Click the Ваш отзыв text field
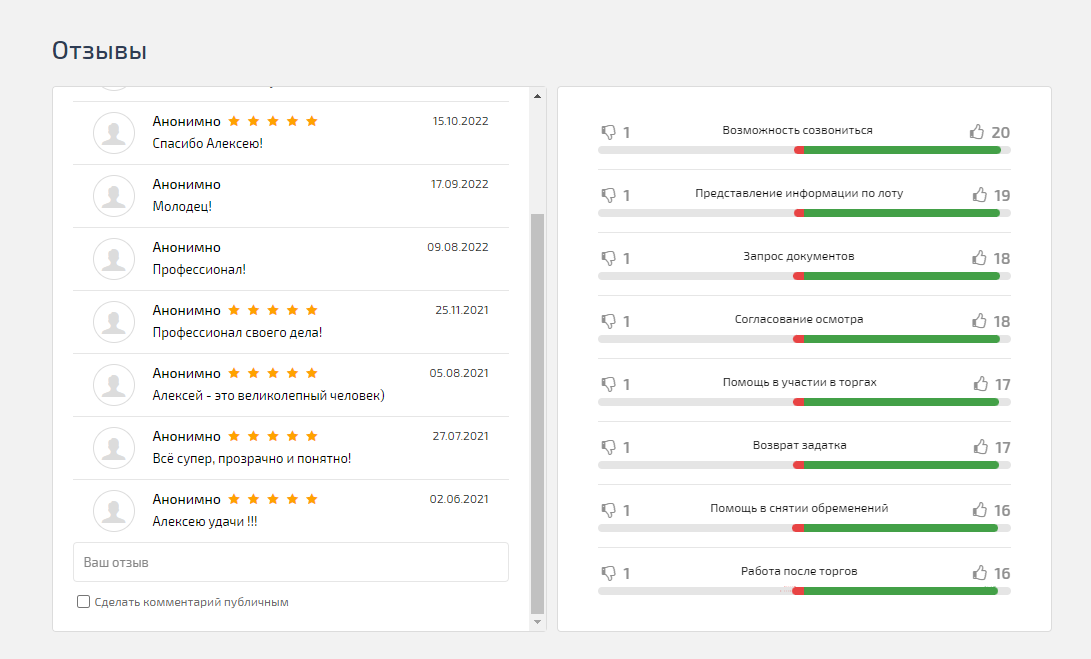Screen dimensions: 1091x659 coord(290,563)
